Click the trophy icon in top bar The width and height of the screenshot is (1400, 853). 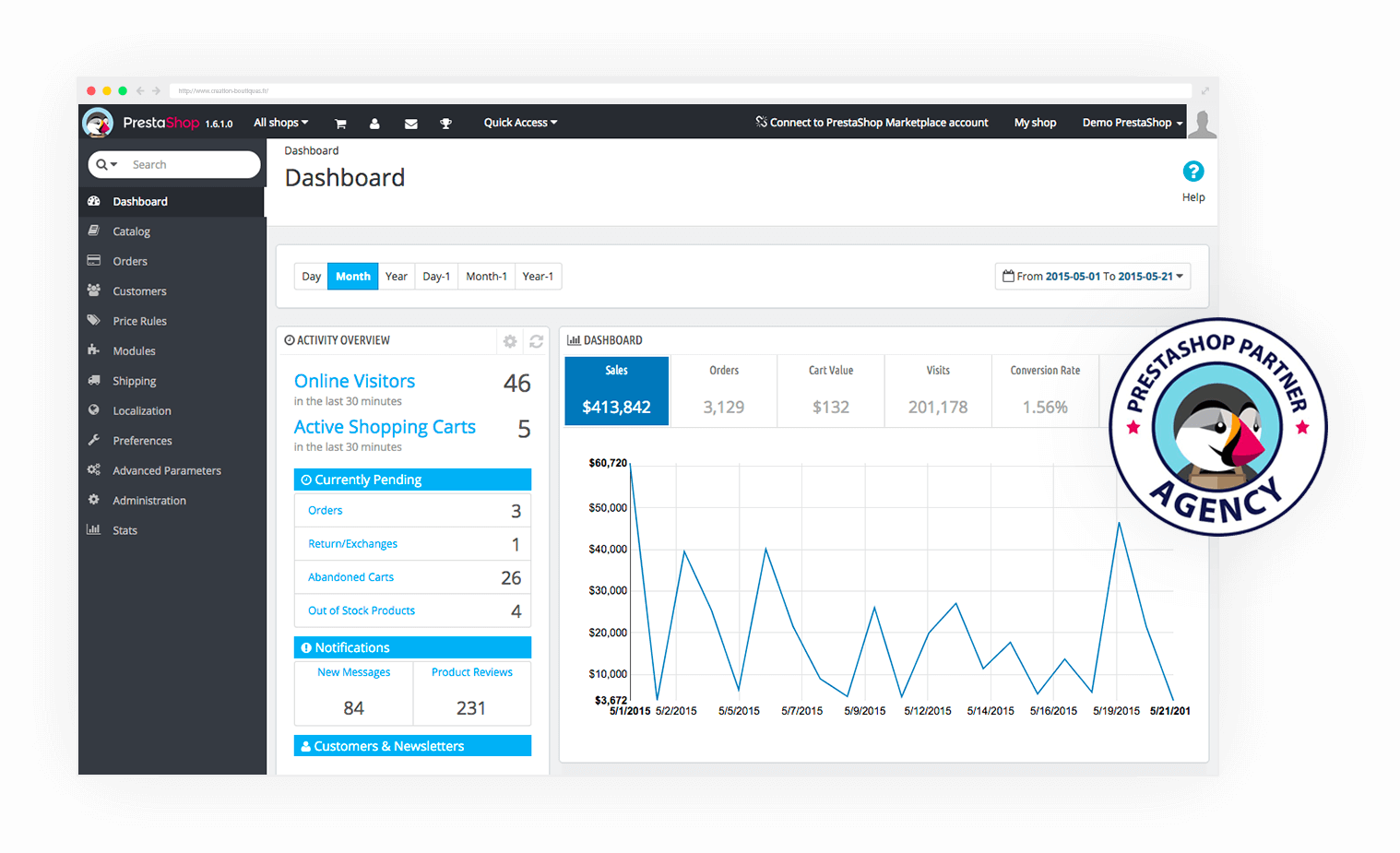pyautogui.click(x=445, y=124)
